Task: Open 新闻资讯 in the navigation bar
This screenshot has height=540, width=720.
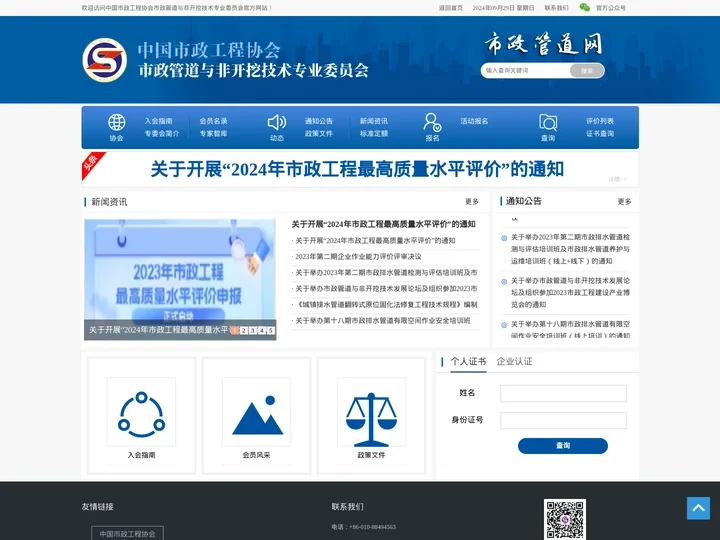Action: point(374,121)
